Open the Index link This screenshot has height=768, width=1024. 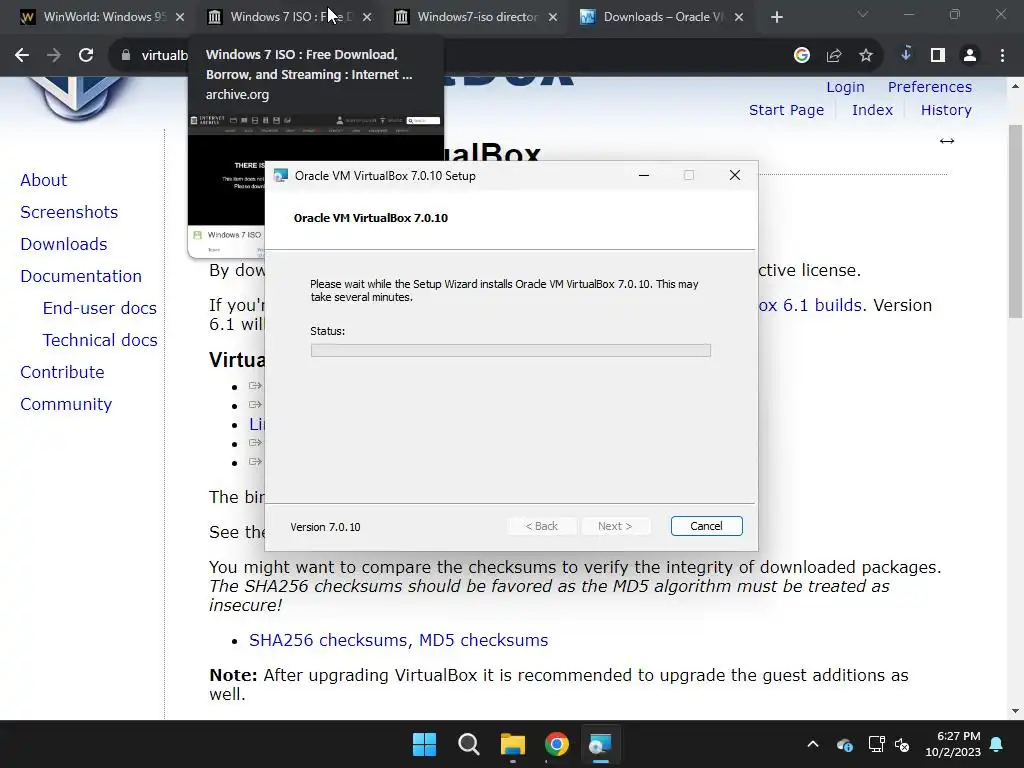[x=872, y=110]
